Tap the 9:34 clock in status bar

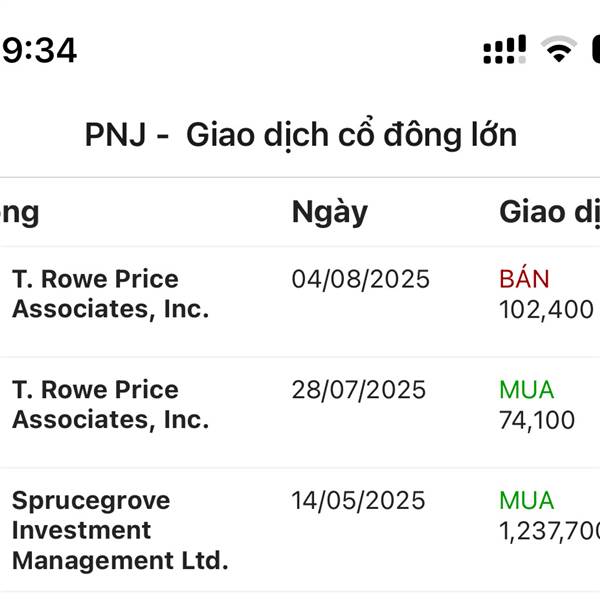tap(39, 50)
